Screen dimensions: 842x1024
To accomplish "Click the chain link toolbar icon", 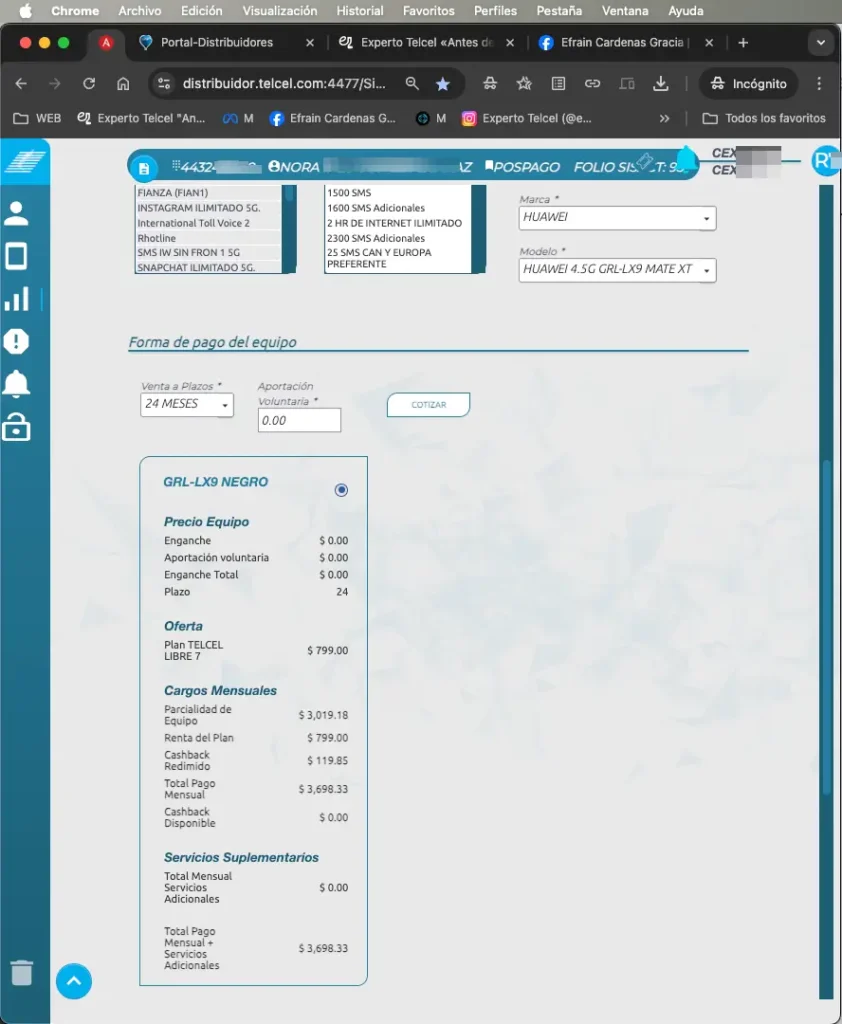I will (x=592, y=84).
